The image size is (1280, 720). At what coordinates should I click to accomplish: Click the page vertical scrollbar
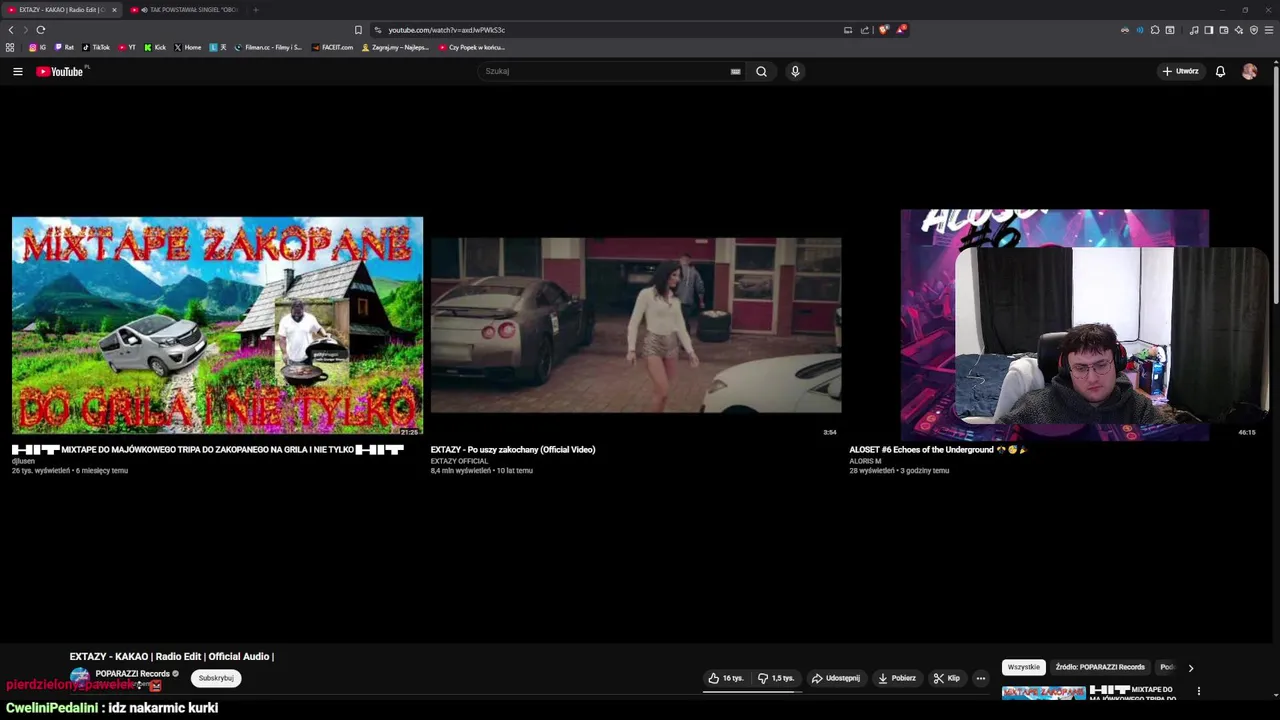pos(1276,185)
